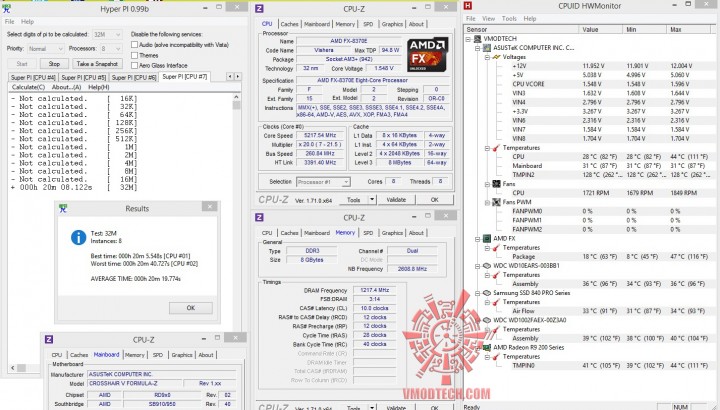Click the CROSSHAIR V FORMULA-Z model field
Screen dimensions: 720x410
pyautogui.click(x=135, y=383)
